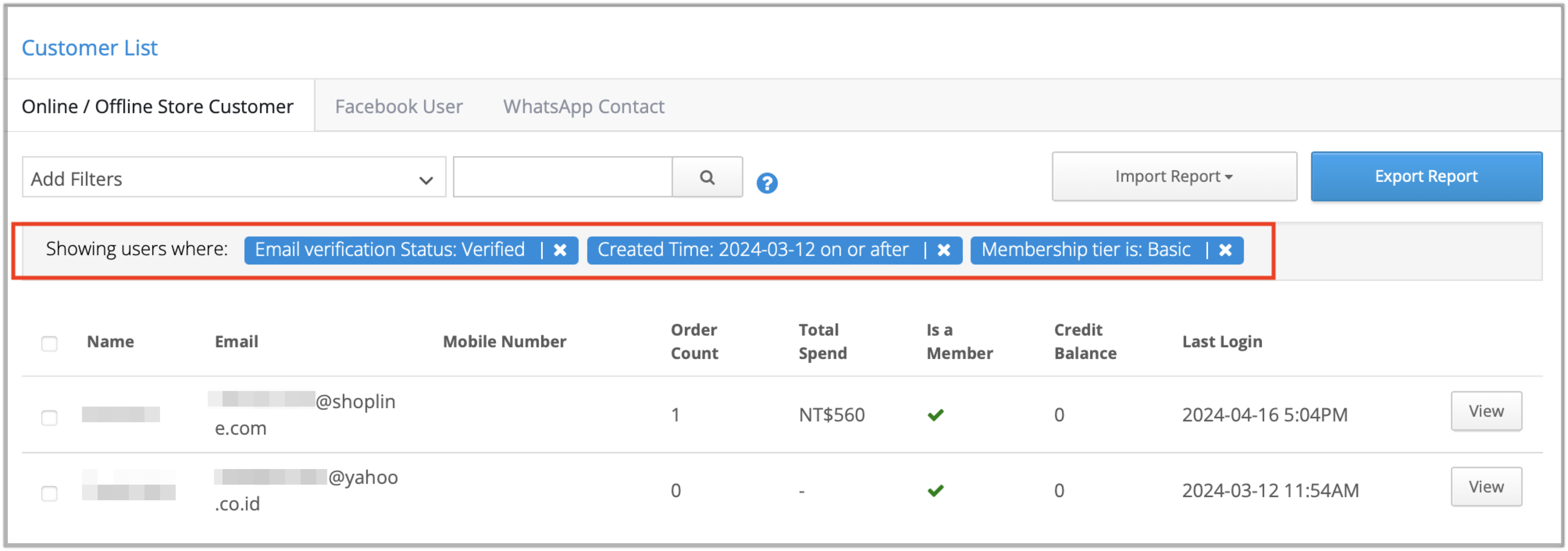
Task: Click the 2024-03-12 11:54AM login time
Action: [x=1270, y=490]
